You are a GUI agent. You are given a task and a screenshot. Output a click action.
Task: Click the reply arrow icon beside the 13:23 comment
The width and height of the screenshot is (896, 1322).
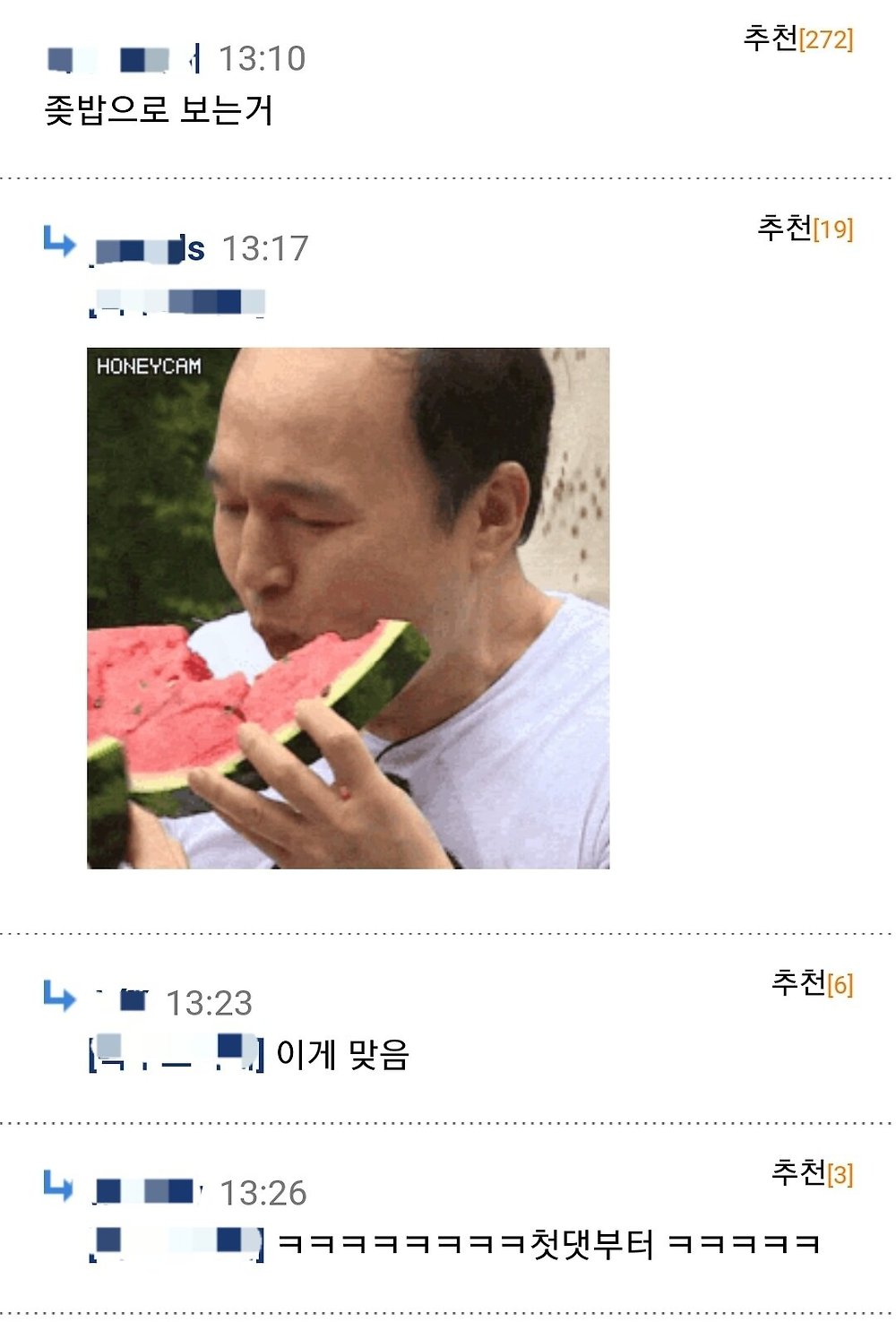coord(59,996)
